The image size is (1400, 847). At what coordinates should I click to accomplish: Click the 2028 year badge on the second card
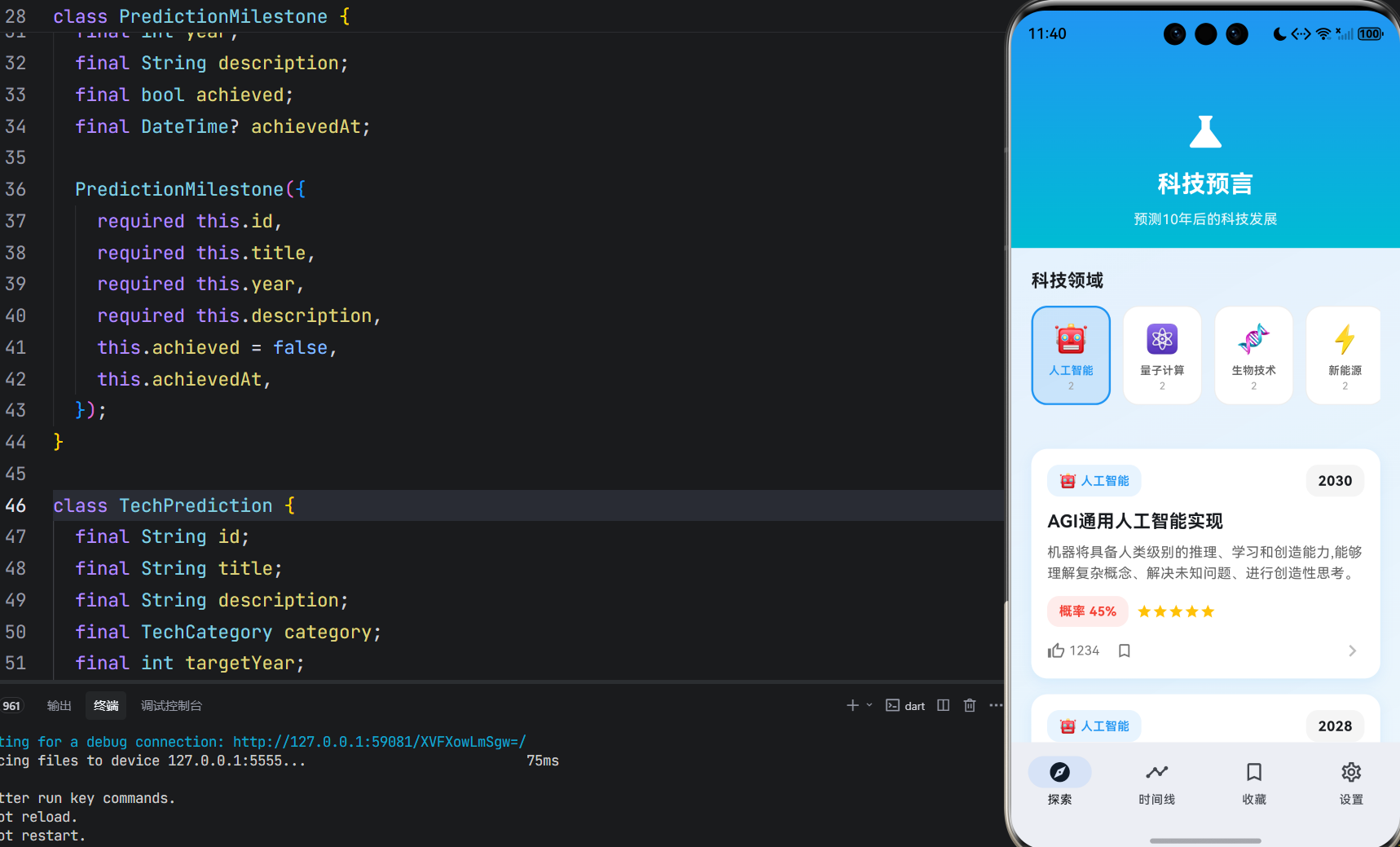click(1335, 726)
